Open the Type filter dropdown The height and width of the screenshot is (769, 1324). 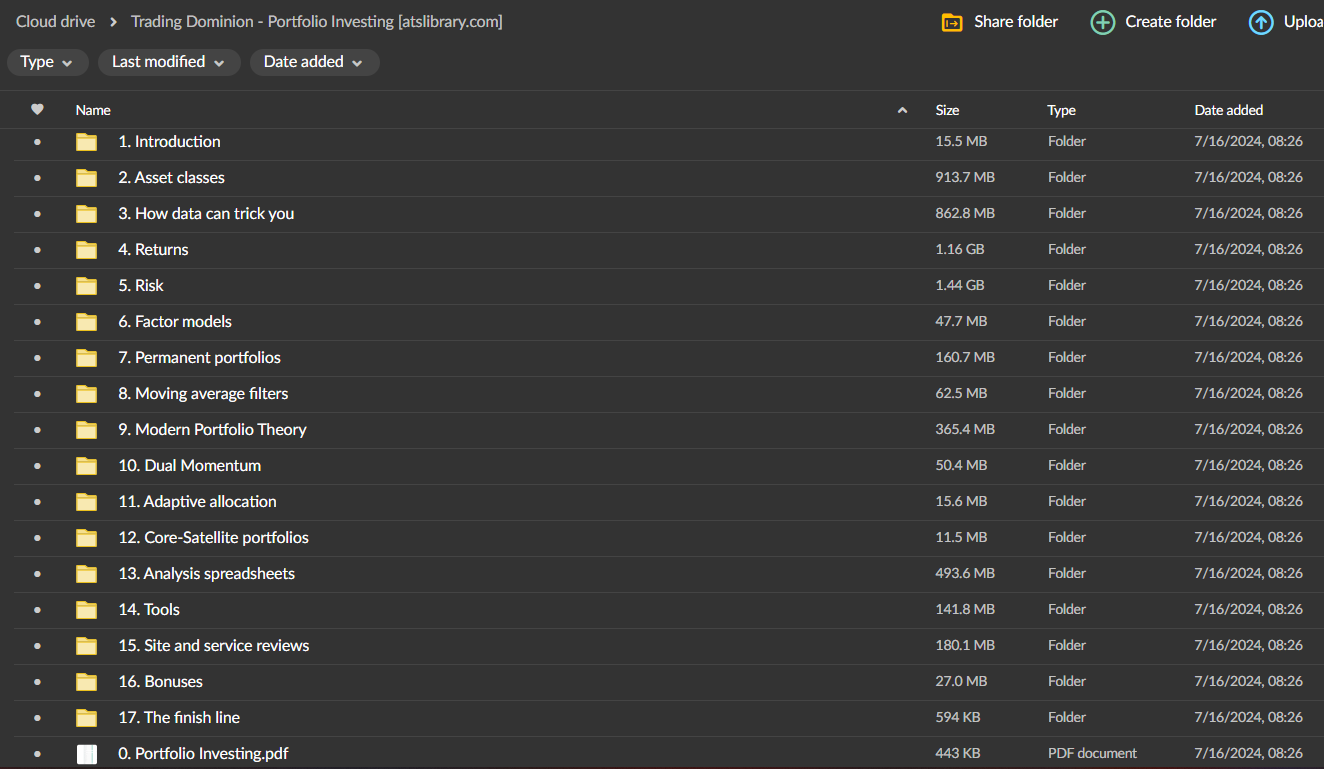(x=47, y=62)
